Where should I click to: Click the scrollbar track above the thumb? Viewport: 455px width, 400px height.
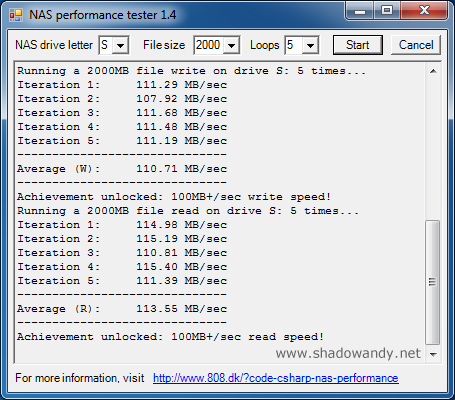tap(433, 149)
